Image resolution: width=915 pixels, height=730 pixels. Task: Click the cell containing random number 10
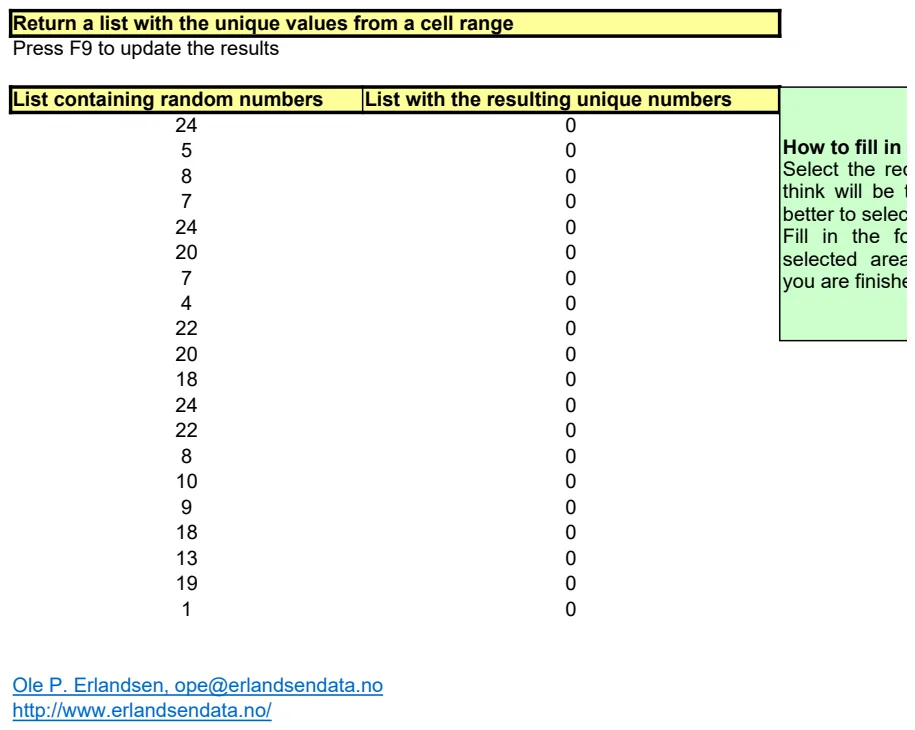click(186, 481)
